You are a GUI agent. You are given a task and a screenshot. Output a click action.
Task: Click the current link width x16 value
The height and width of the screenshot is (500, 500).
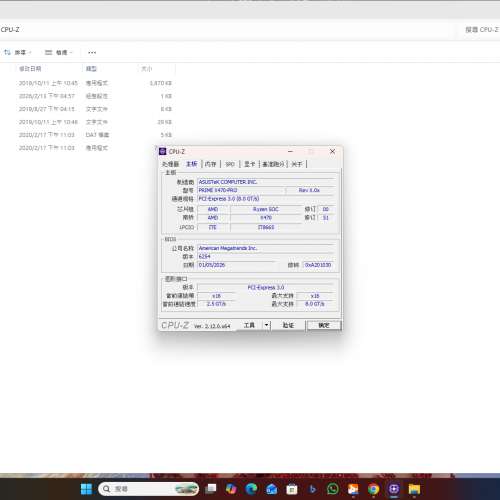[217, 296]
